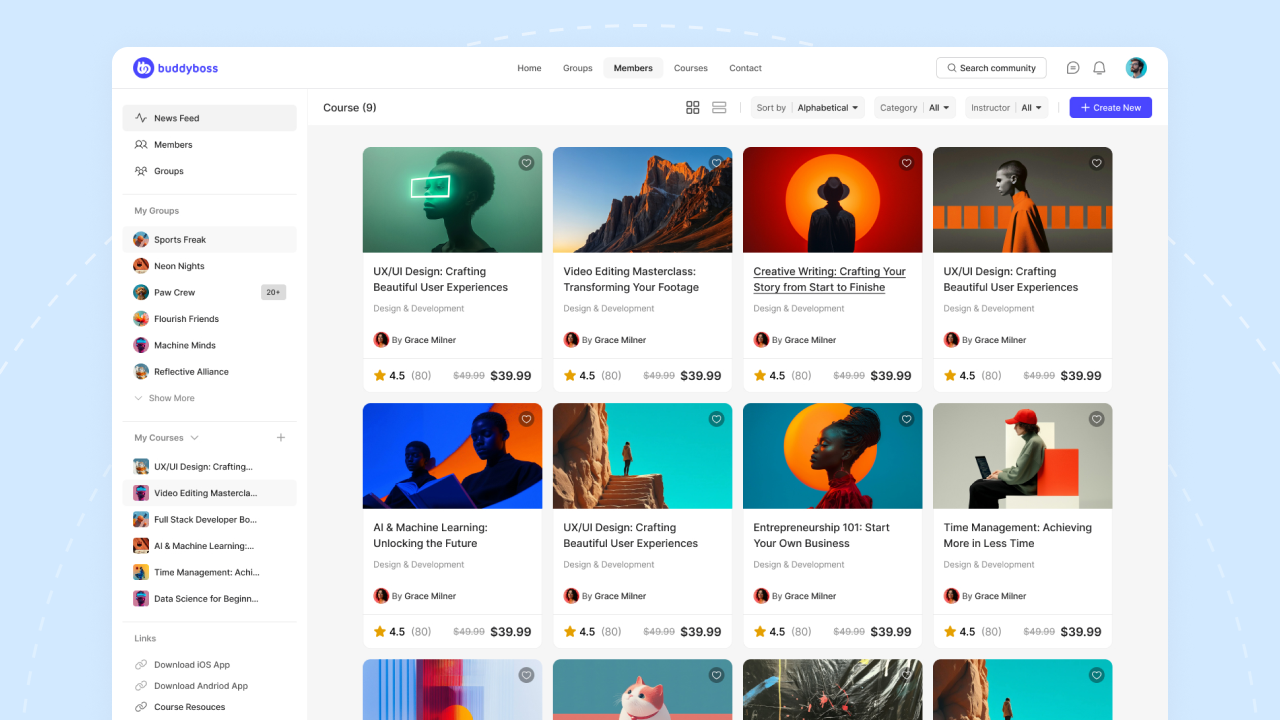This screenshot has width=1280, height=720.
Task: Click the search magnifier icon
Action: coord(950,67)
